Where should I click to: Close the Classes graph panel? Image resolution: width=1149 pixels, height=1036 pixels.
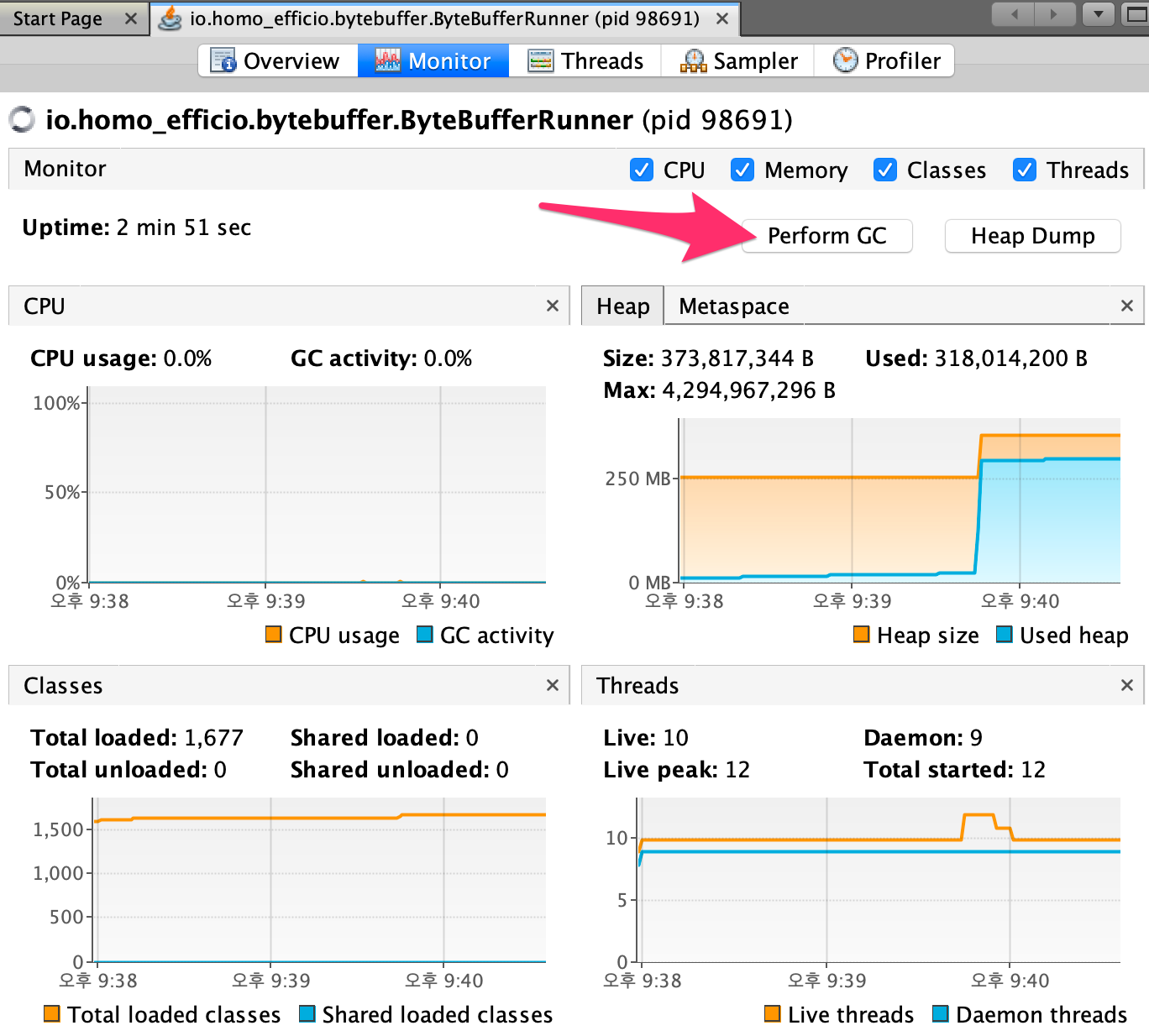pyautogui.click(x=553, y=685)
